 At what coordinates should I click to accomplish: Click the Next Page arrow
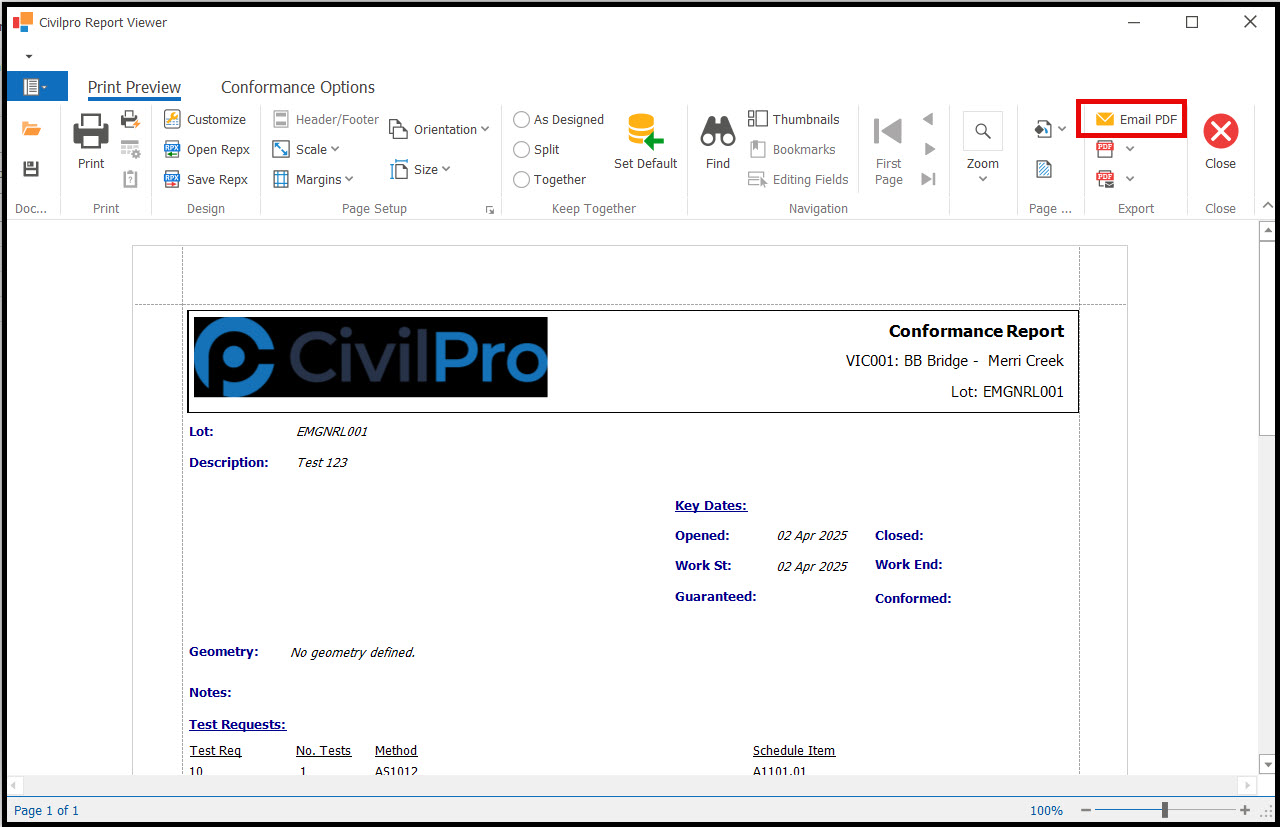click(929, 149)
